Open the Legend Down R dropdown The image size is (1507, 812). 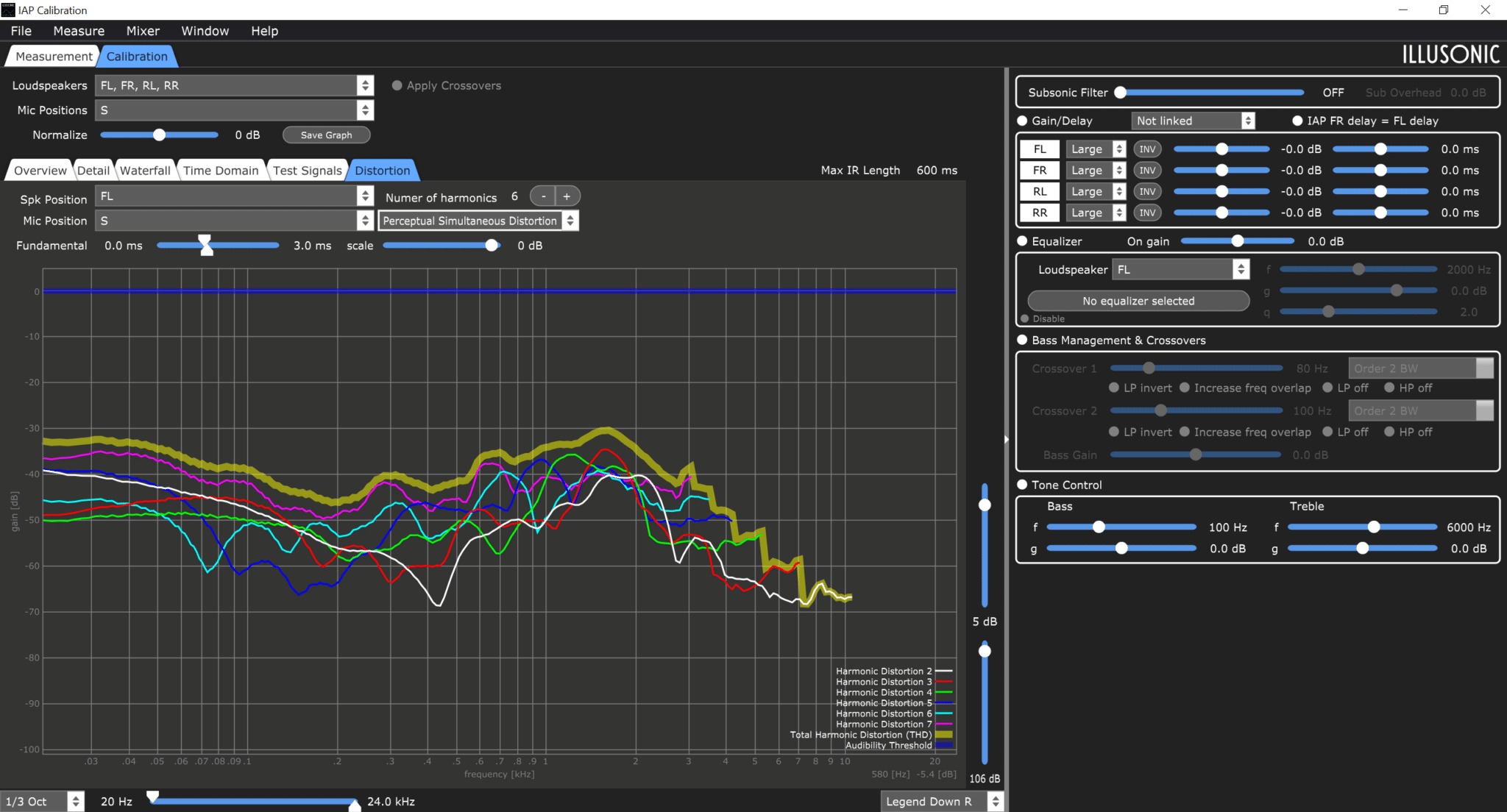942,802
